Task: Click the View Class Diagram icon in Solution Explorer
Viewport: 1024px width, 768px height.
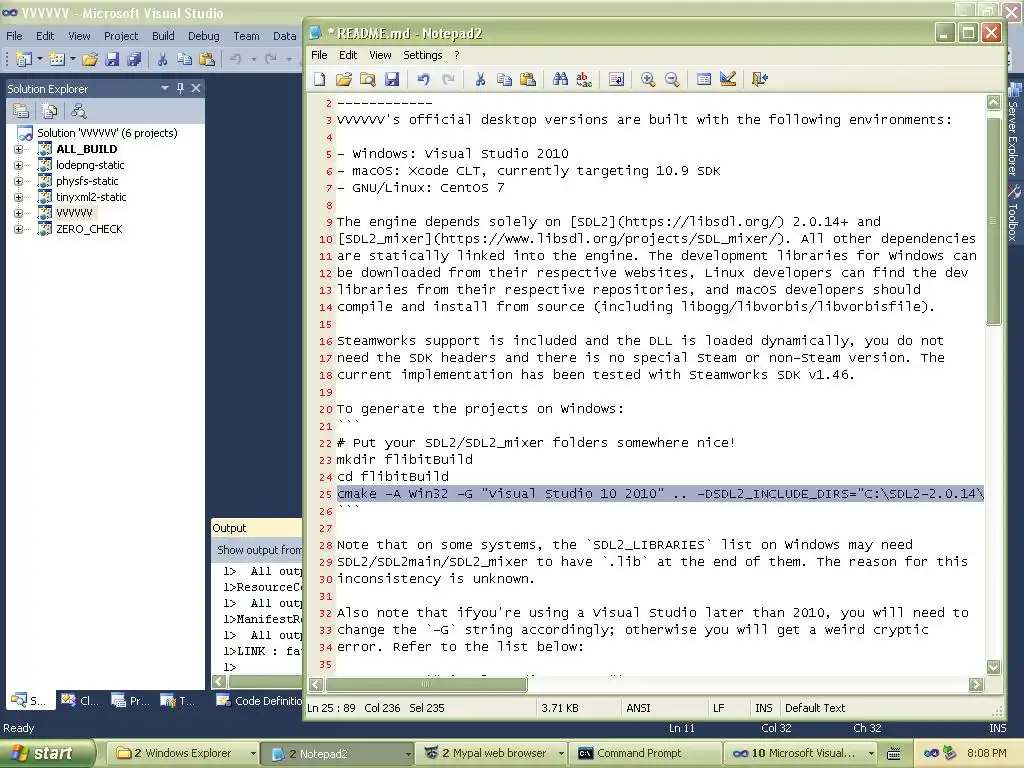Action: tap(78, 111)
